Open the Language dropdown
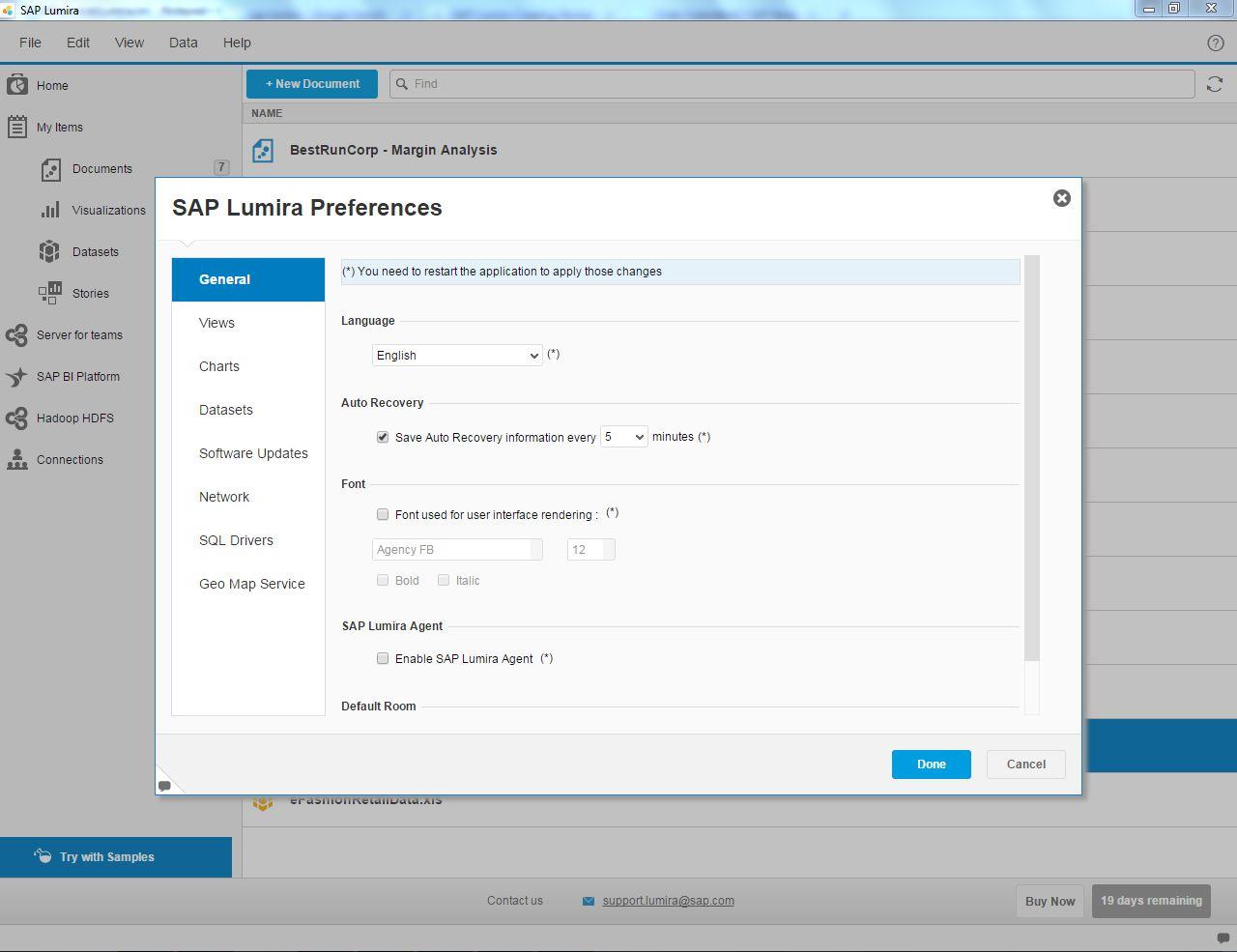 457,355
